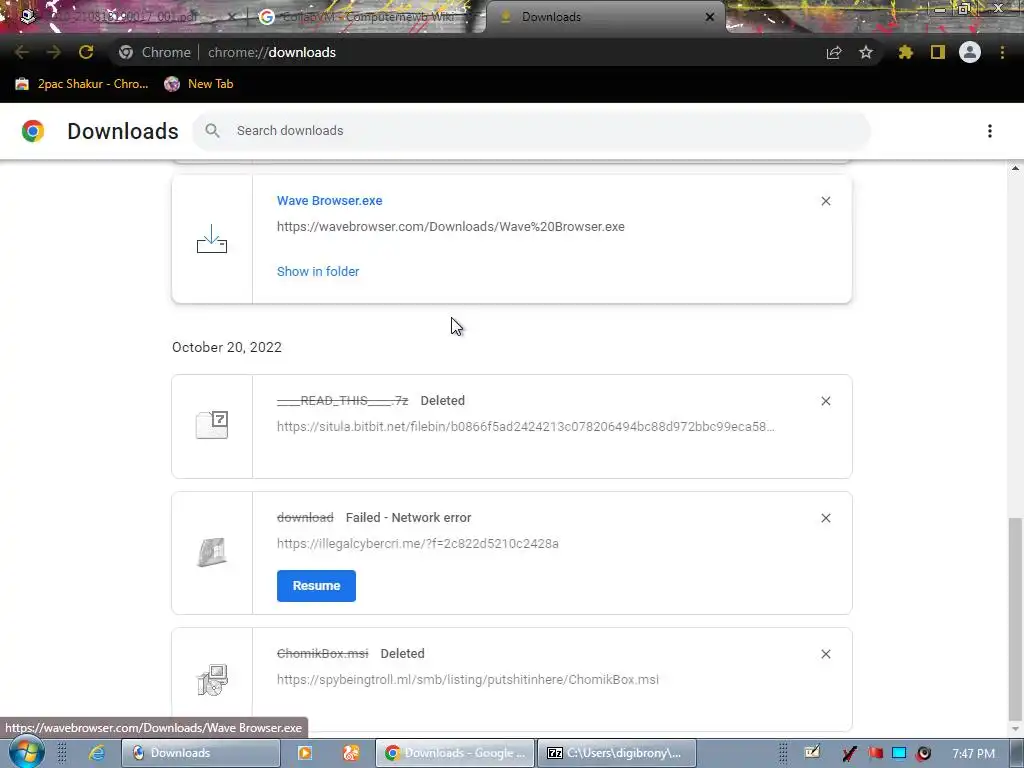The width and height of the screenshot is (1024, 768).
Task: Remove Wave Browser.exe from the list
Action: click(x=826, y=201)
